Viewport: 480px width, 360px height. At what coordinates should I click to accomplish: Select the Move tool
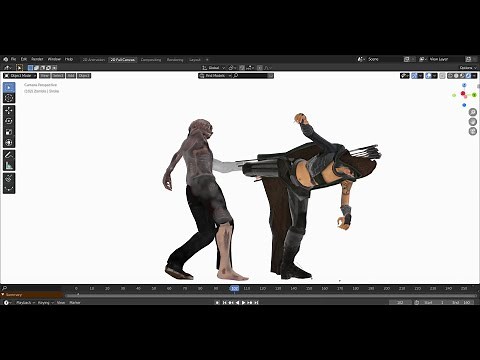coord(9,111)
